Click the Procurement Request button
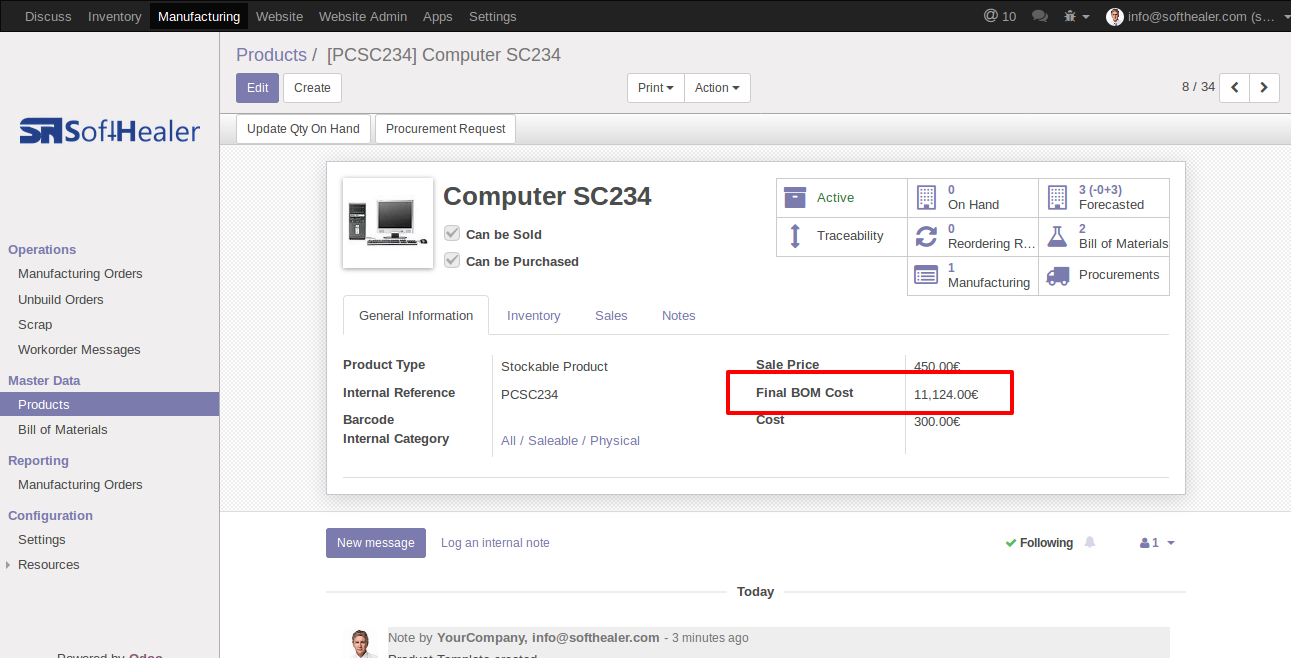Viewport: 1291px width, 658px height. pos(446,129)
